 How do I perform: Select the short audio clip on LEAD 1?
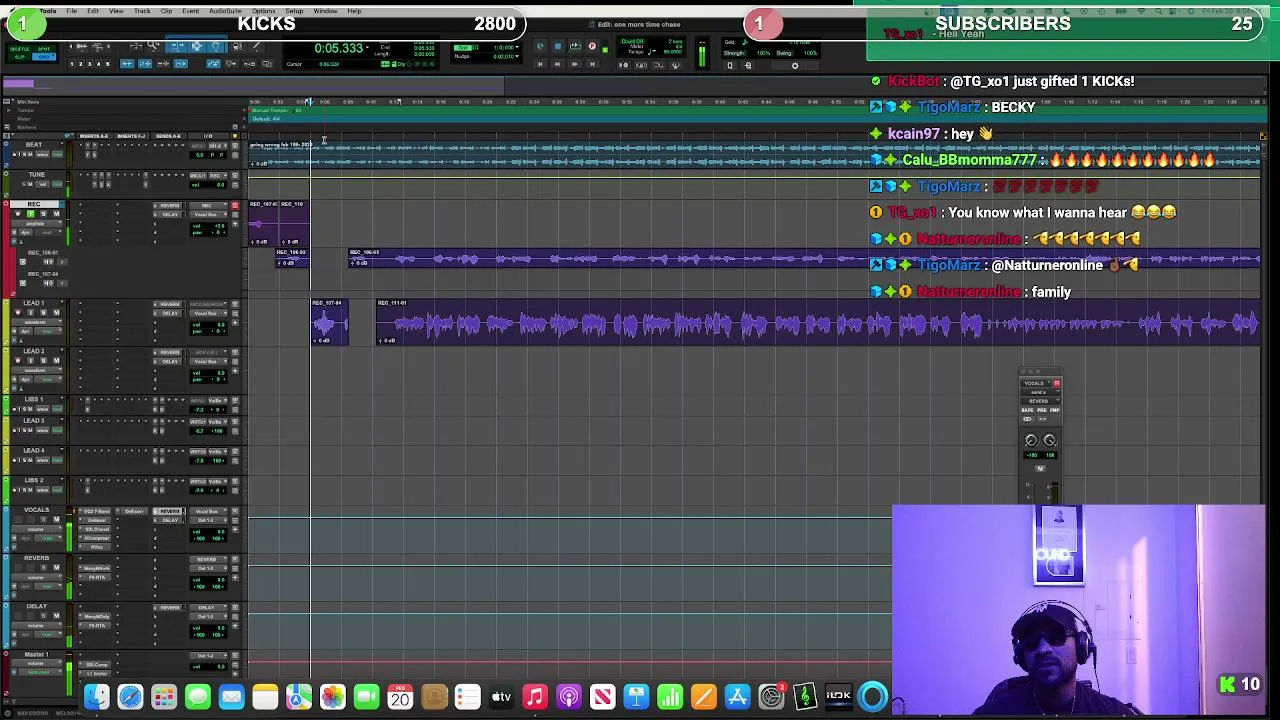[x=329, y=323]
